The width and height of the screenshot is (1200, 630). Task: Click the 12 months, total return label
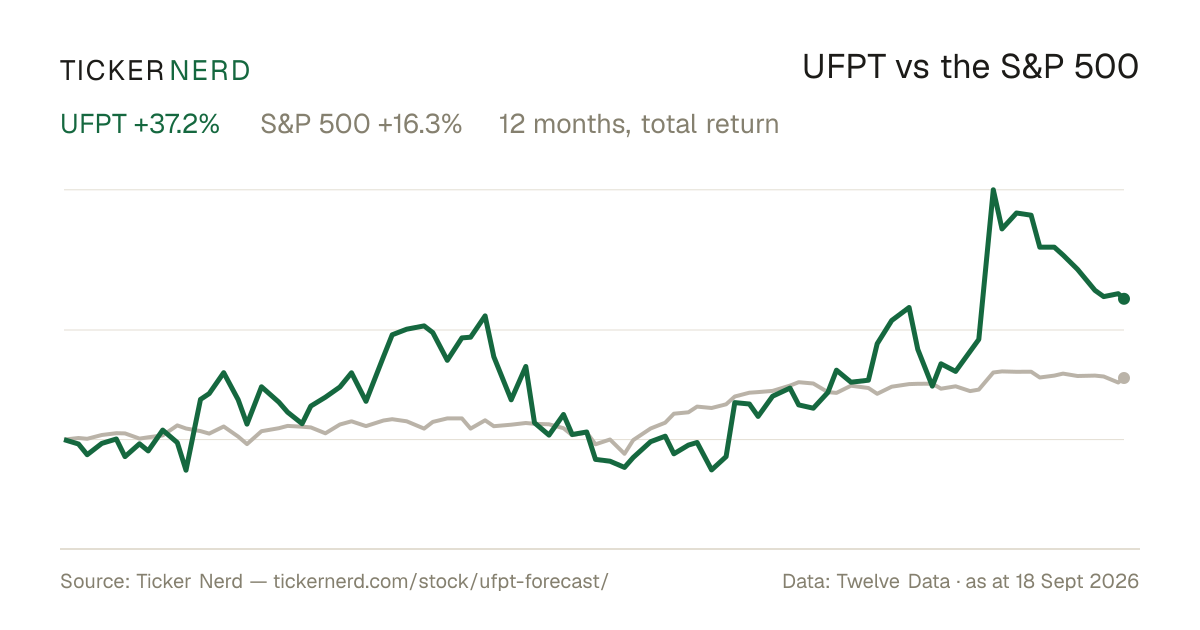tap(638, 124)
